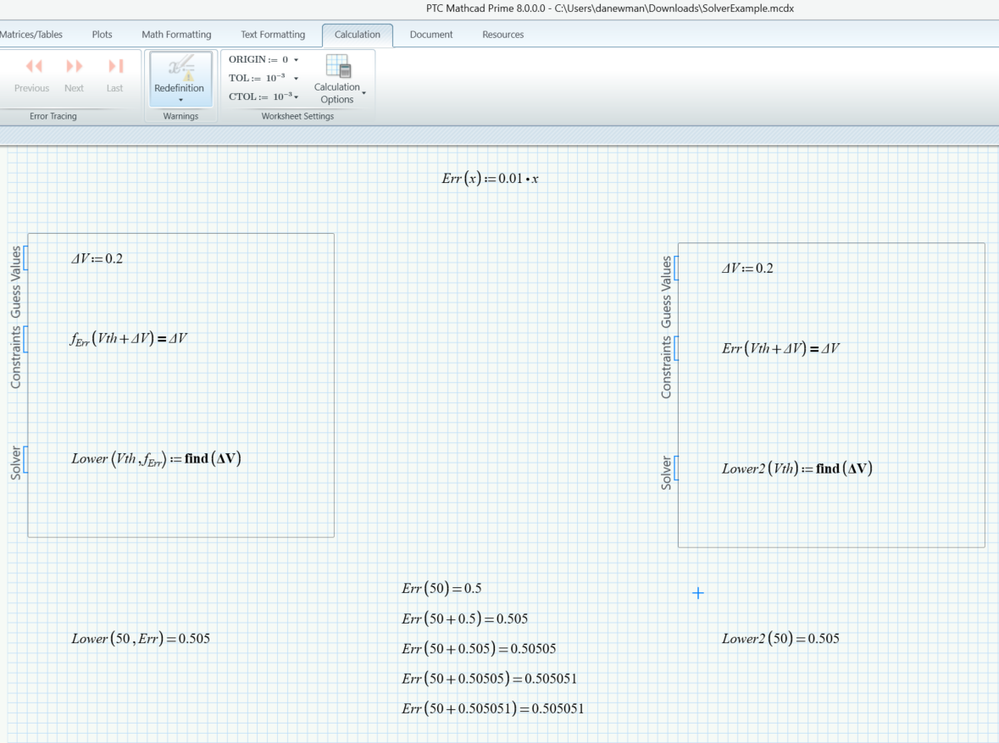Click the blue crosshair cursor on worksheet
Image resolution: width=999 pixels, height=743 pixels.
[698, 593]
